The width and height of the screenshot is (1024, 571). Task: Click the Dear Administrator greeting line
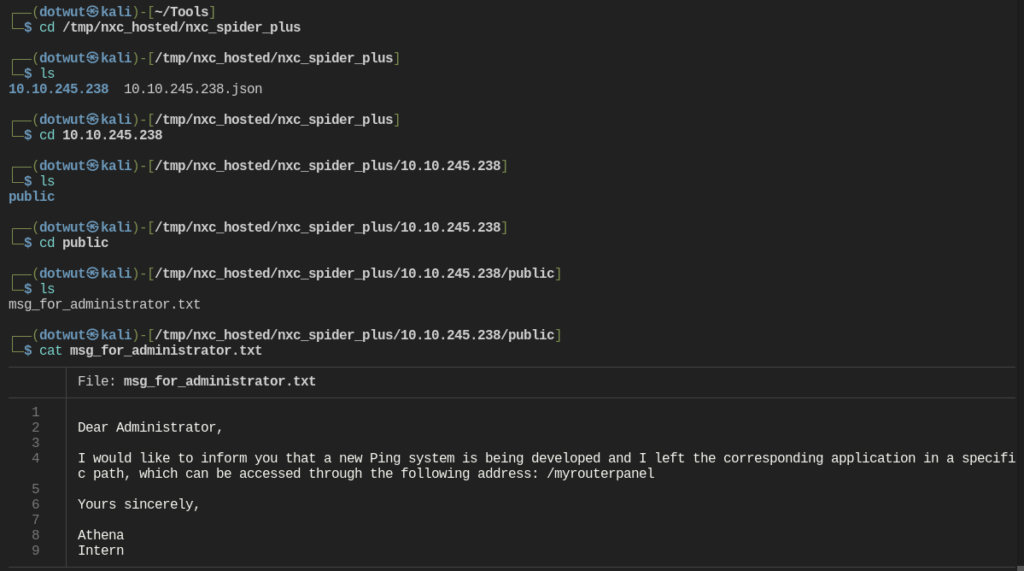pyautogui.click(x=150, y=427)
